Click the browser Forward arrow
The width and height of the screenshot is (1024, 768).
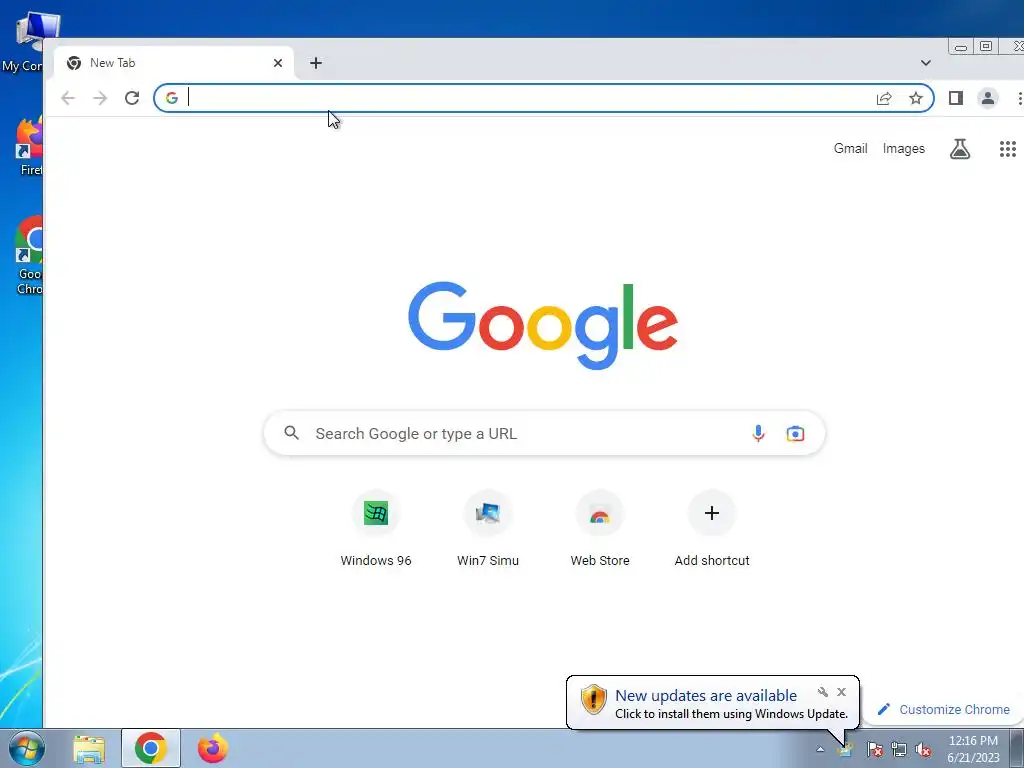click(x=100, y=98)
